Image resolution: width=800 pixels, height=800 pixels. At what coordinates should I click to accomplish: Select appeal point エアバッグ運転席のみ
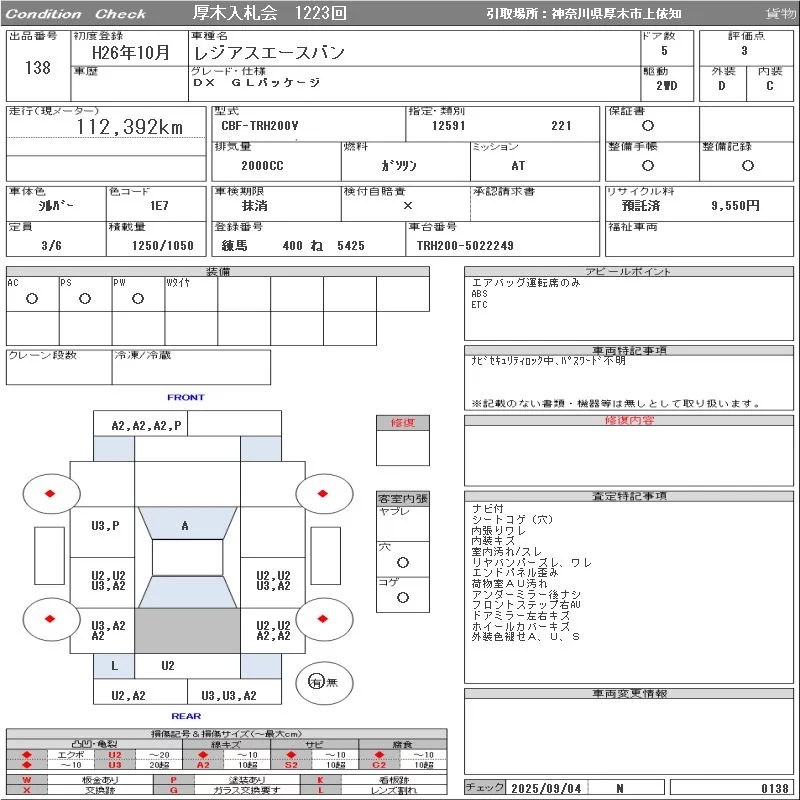point(526,283)
